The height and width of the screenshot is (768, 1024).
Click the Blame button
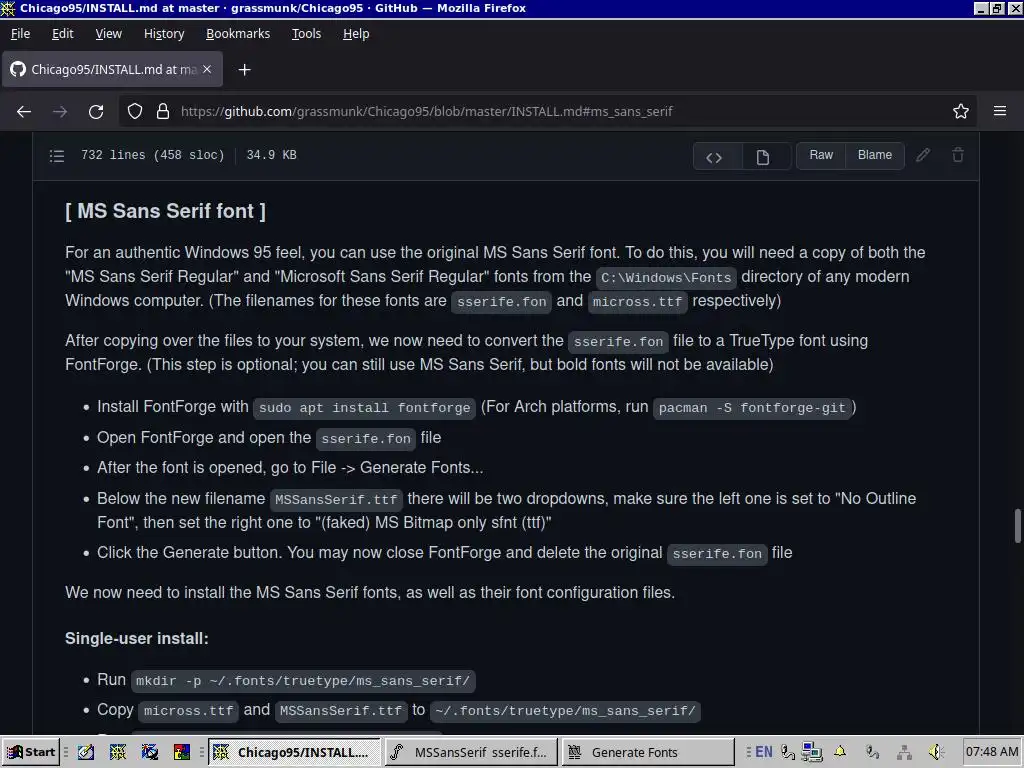874,155
